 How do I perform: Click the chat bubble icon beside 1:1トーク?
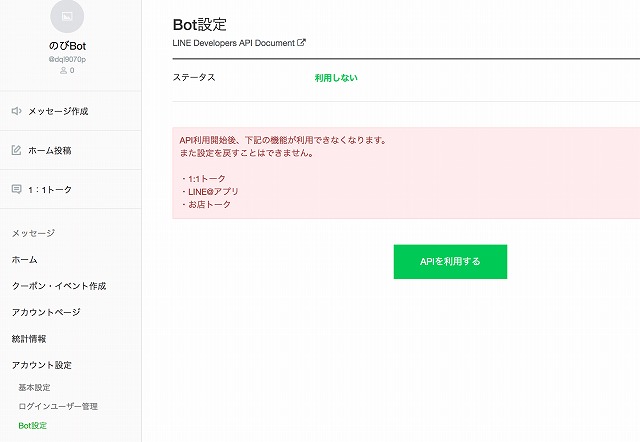[x=16, y=189]
